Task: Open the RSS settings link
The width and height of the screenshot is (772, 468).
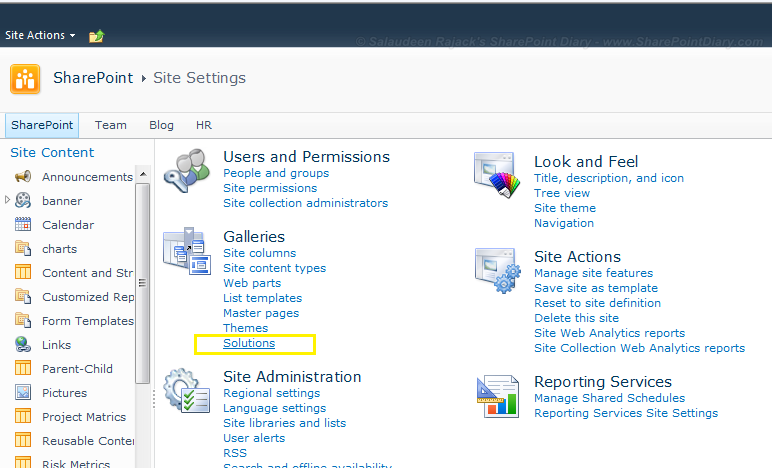Action: click(235, 453)
